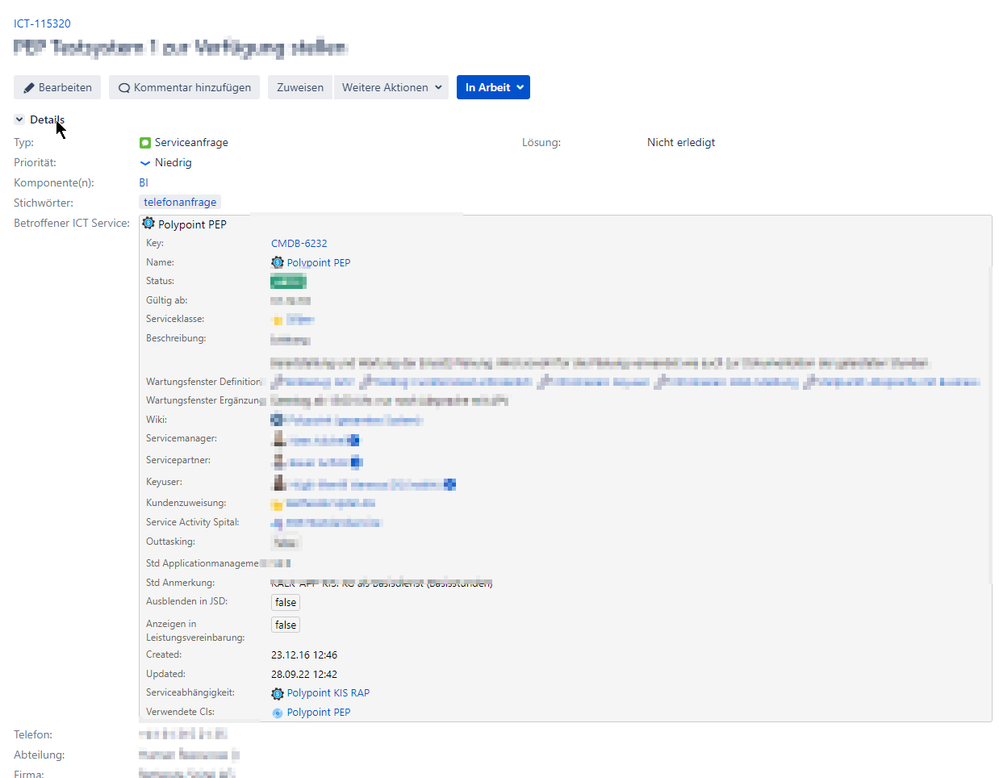
Task: Click the green Serviceanfrage type icon
Action: click(145, 143)
